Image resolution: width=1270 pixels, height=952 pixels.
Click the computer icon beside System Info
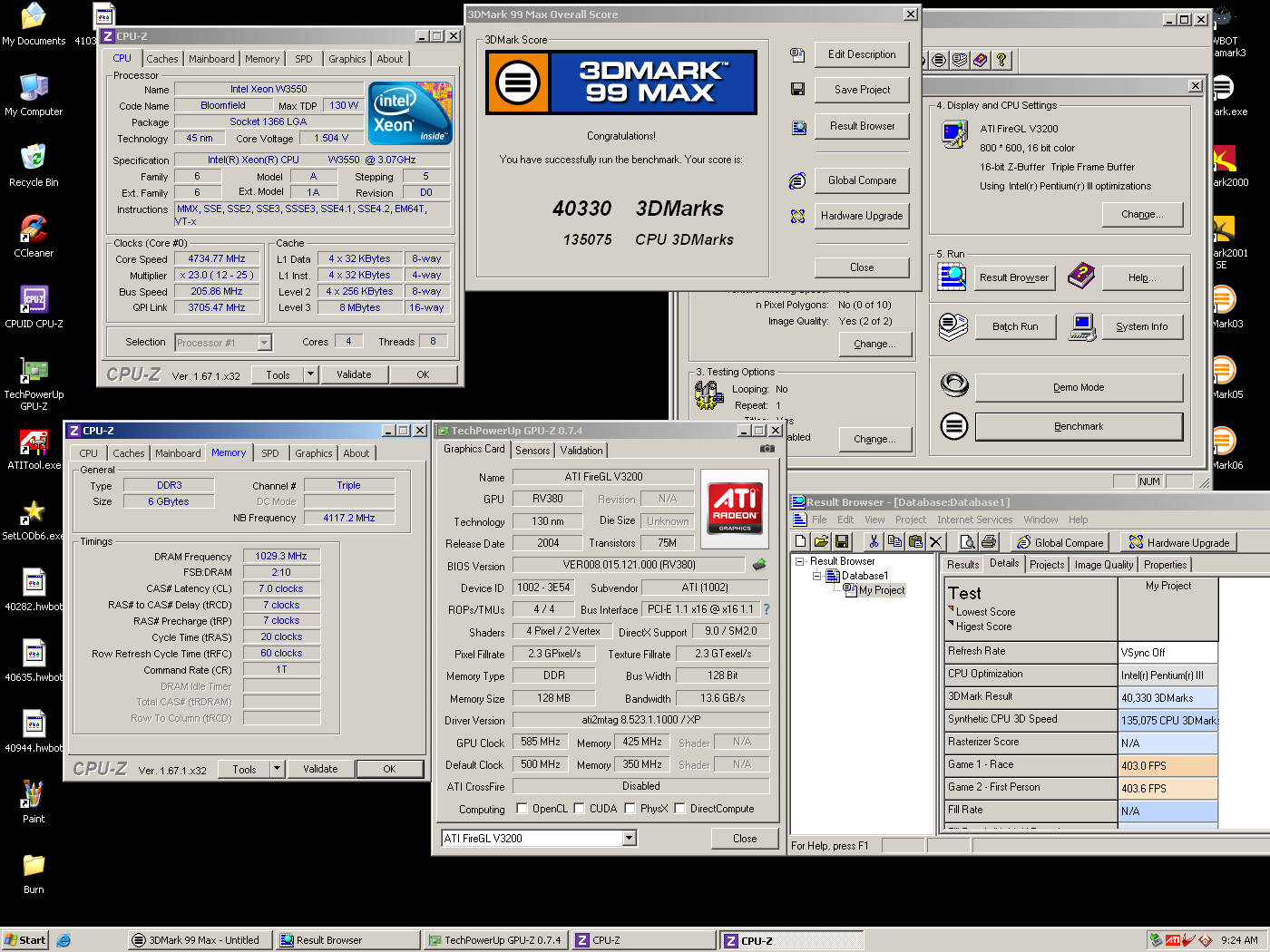click(1082, 327)
